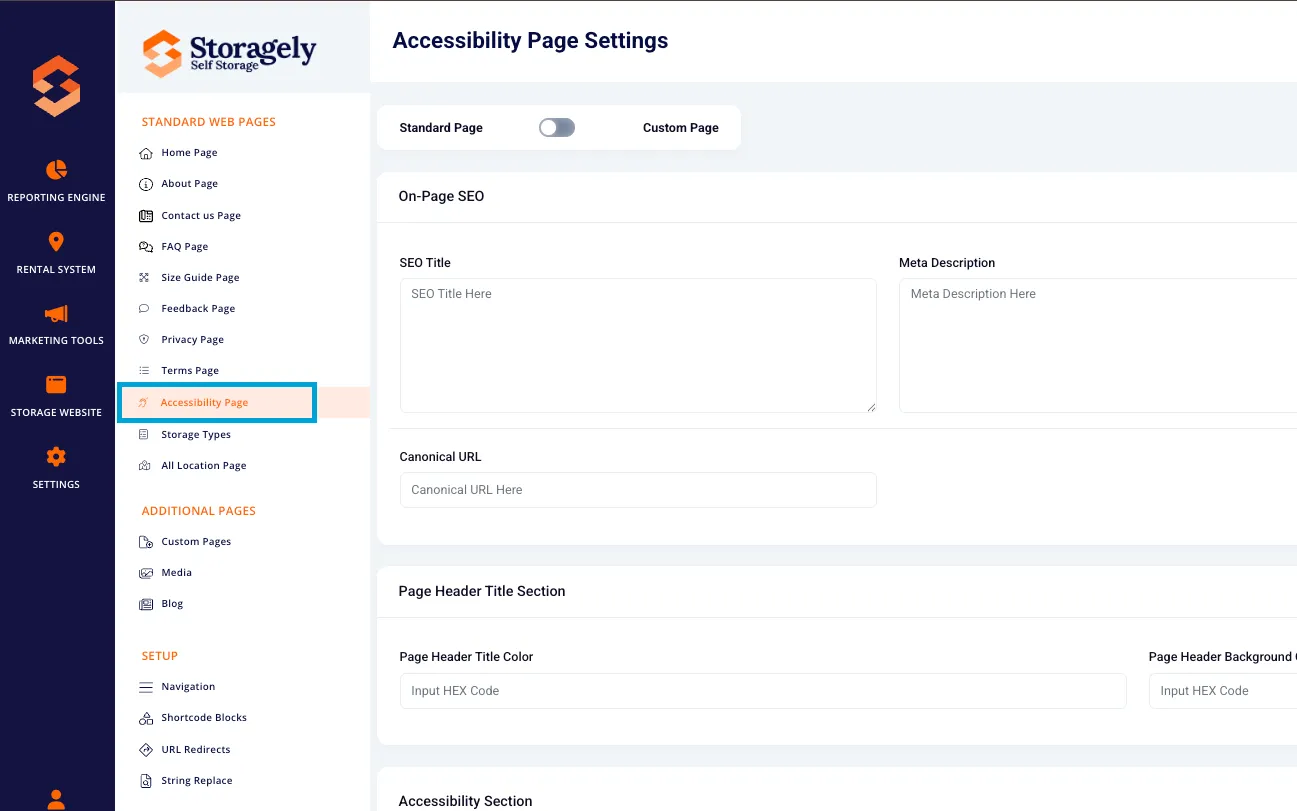Toggle Standard Page to Custom Page switch
Image resolution: width=1297 pixels, height=811 pixels.
coord(557,128)
